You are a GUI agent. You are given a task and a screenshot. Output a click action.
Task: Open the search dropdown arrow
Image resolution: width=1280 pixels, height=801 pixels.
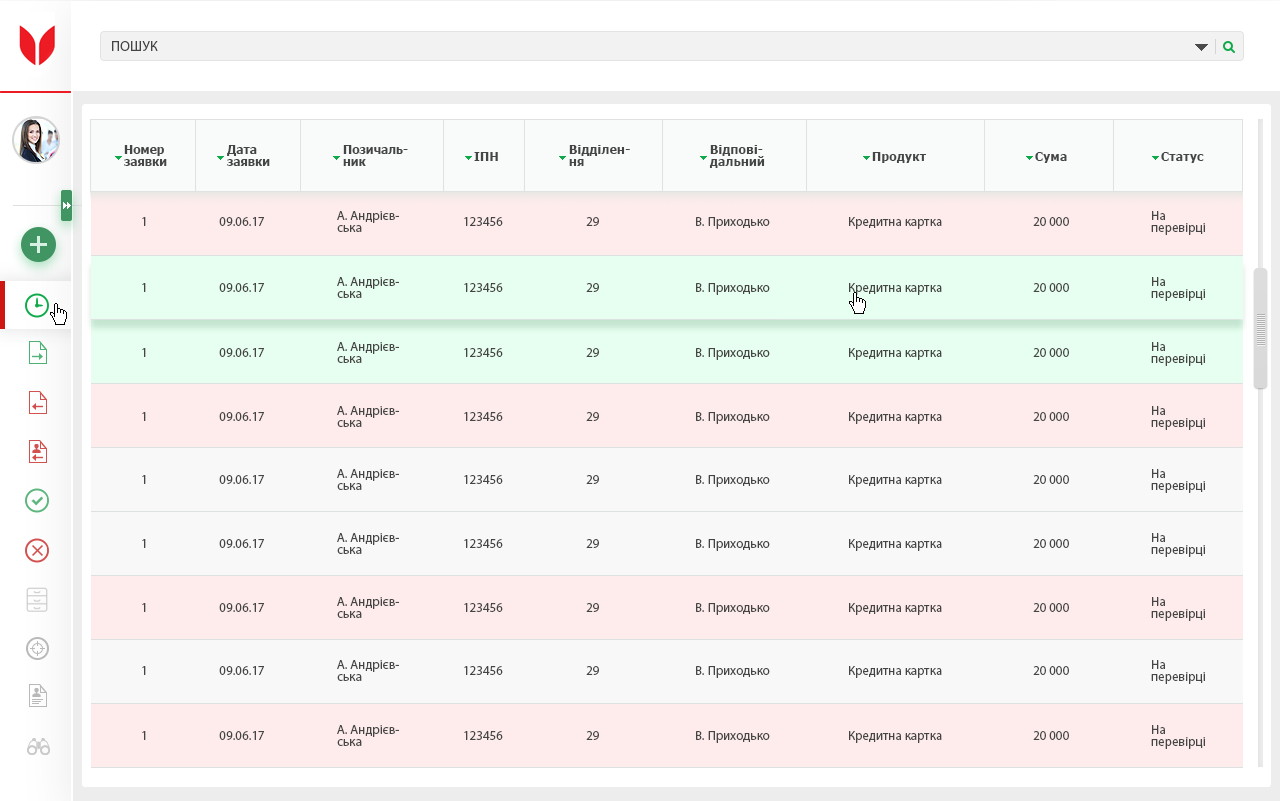tap(1201, 47)
